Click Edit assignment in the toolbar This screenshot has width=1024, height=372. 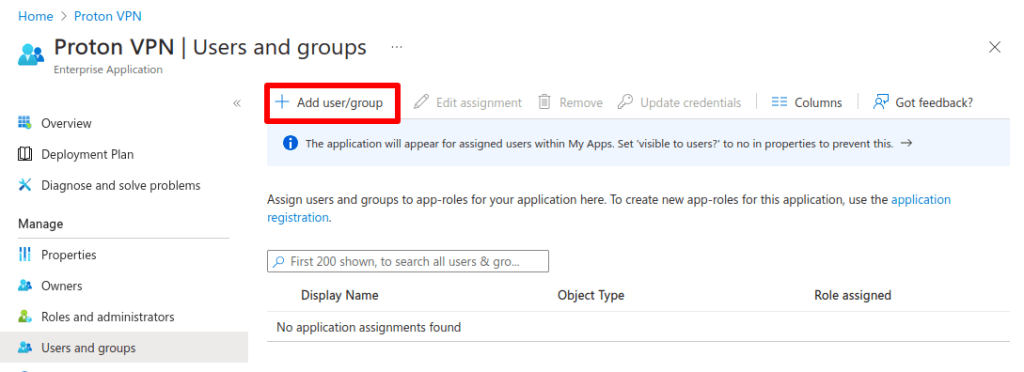click(468, 102)
